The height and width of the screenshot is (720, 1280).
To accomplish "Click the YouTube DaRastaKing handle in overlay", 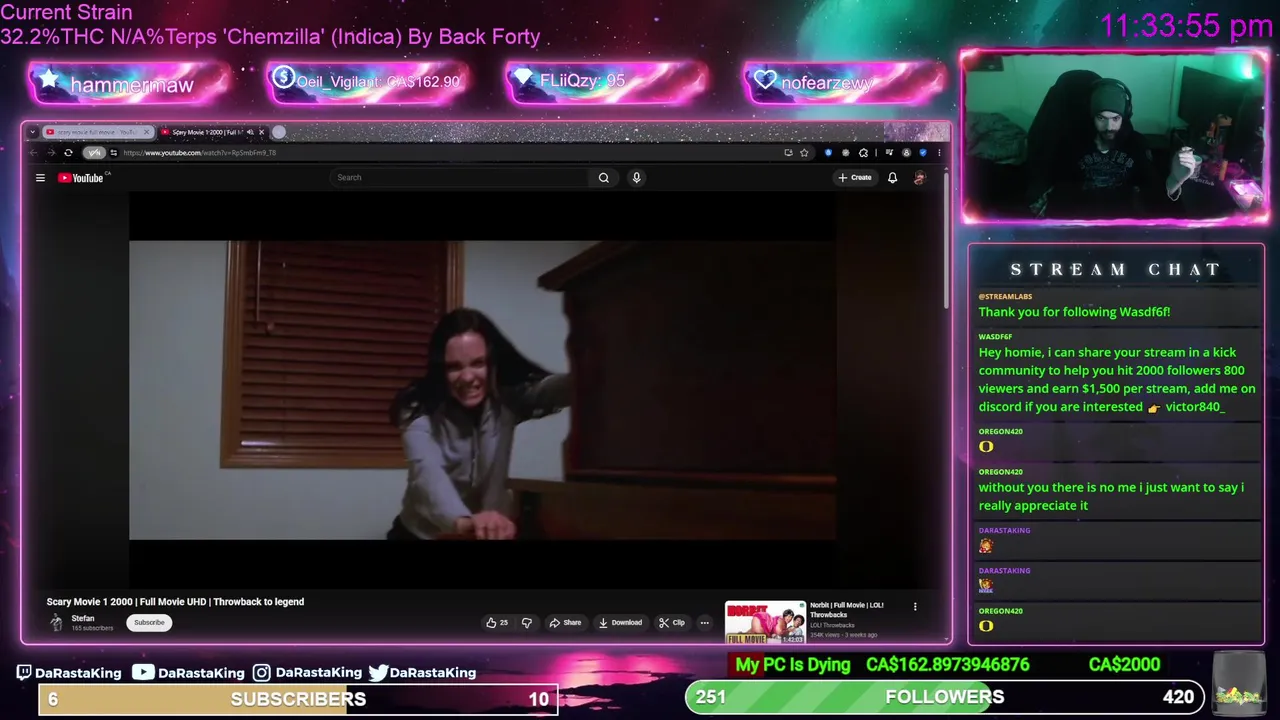I will pos(188,672).
